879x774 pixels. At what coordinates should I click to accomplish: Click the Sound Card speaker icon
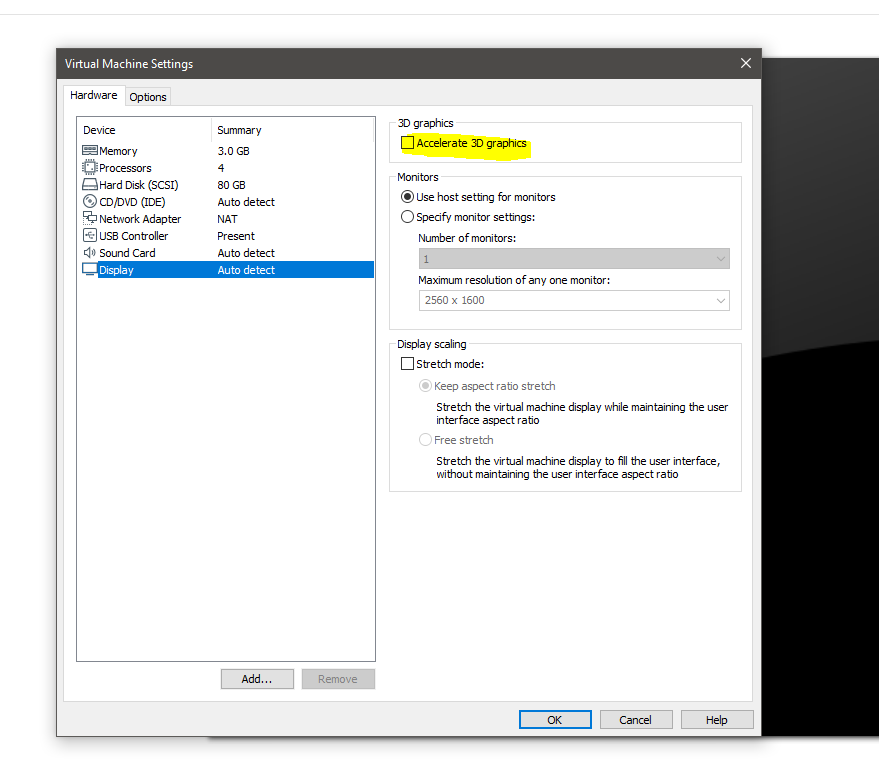coord(90,253)
